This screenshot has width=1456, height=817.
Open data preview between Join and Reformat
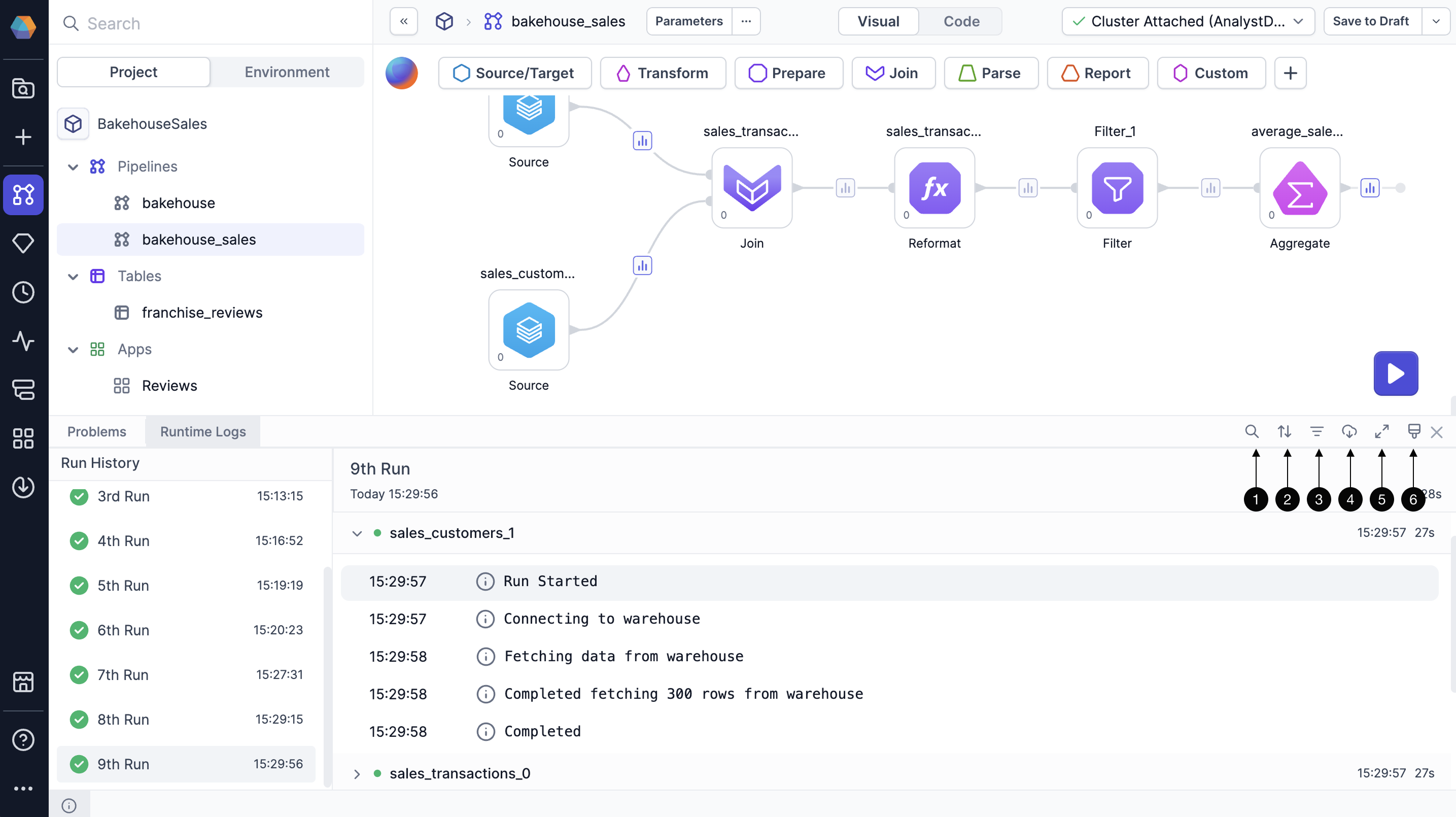[x=845, y=188]
